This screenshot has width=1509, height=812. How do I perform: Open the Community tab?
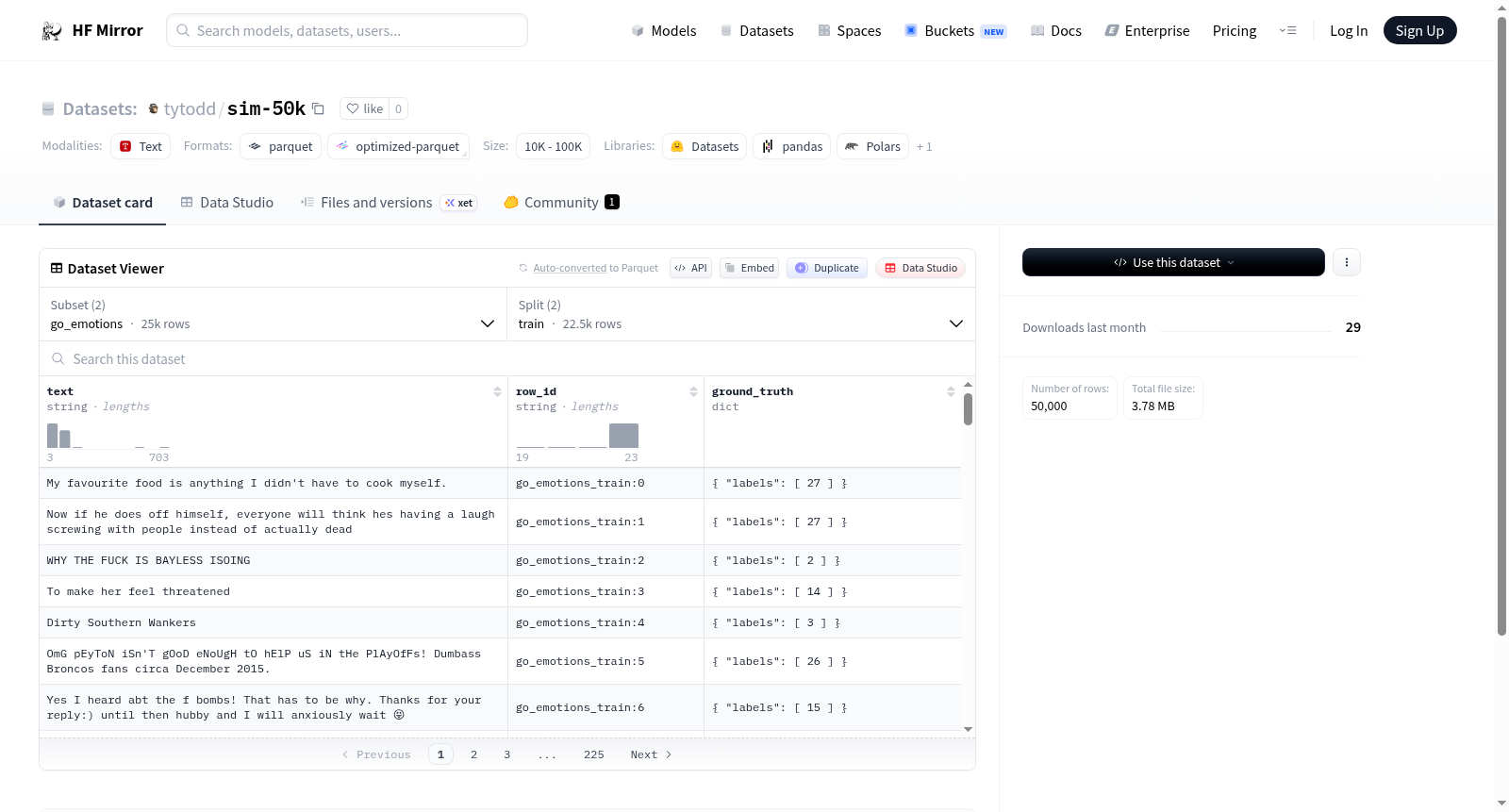(x=561, y=203)
